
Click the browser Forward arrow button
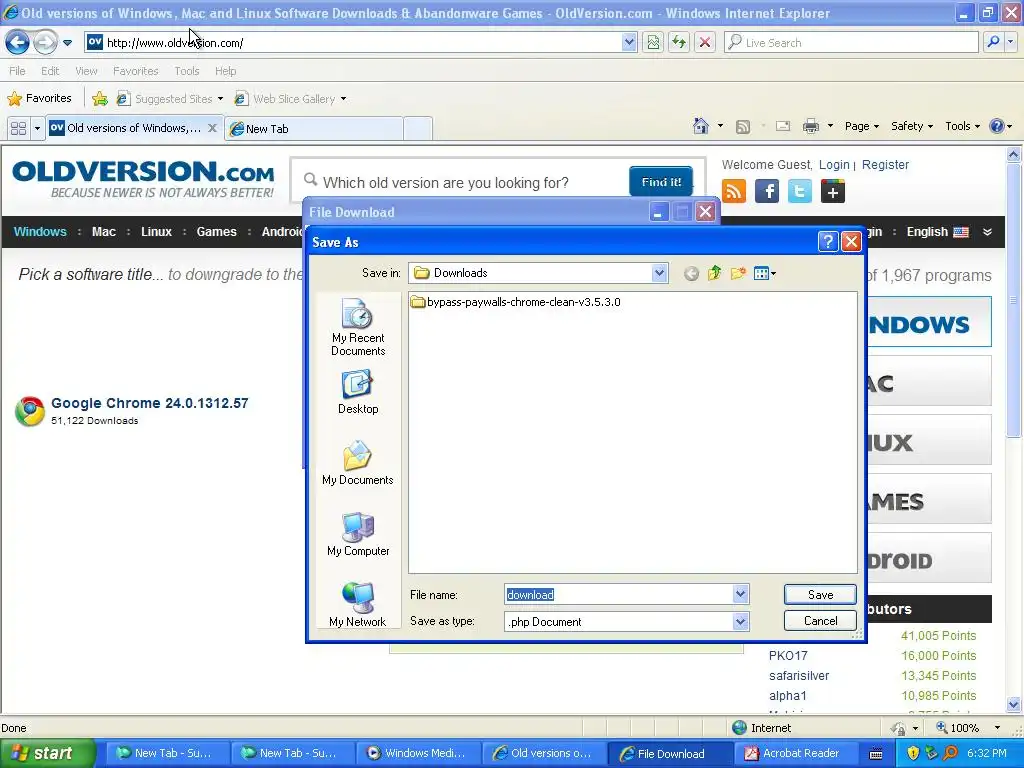point(45,43)
